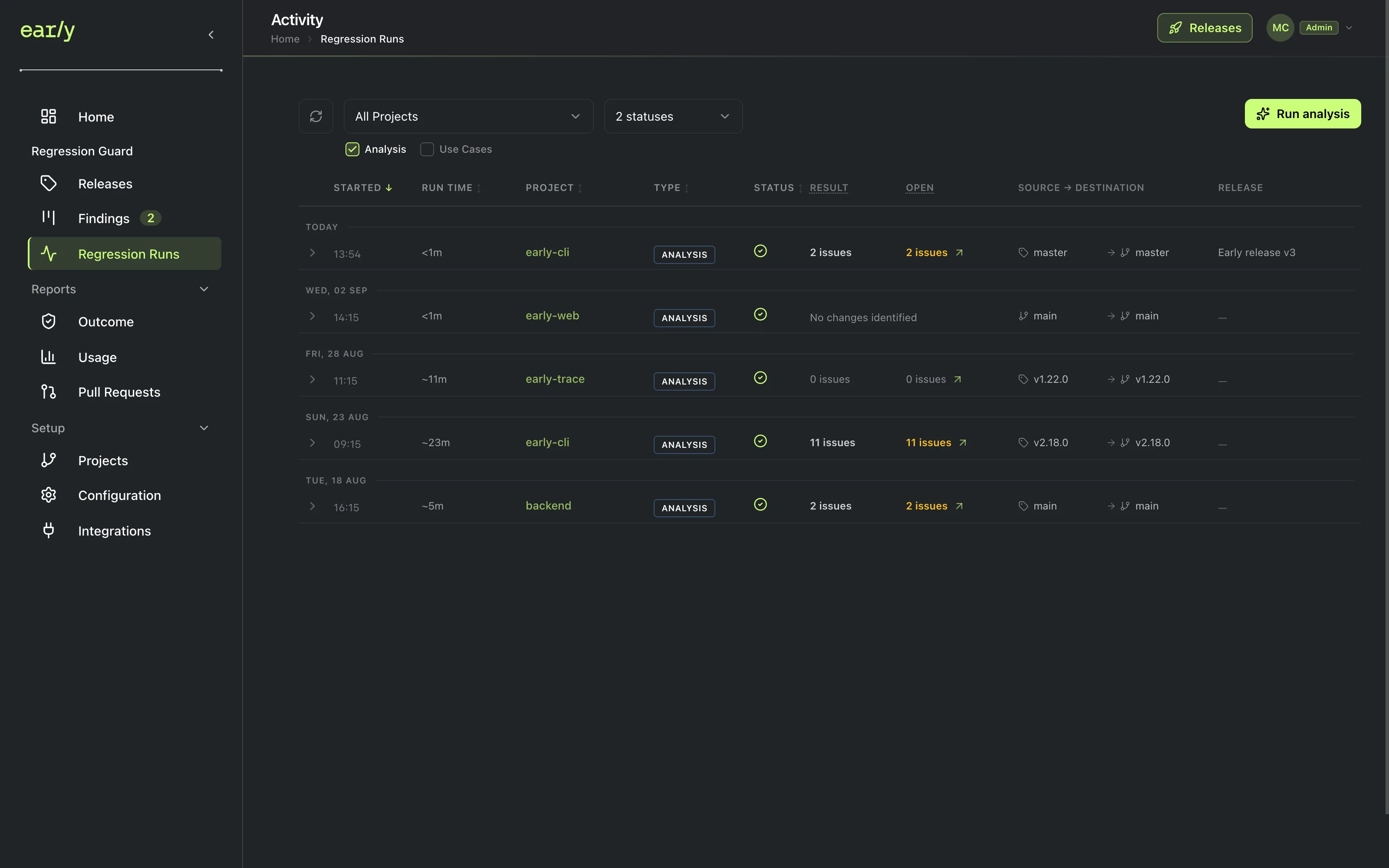Click the Usage bar chart icon
This screenshot has height=868, width=1389.
click(49, 357)
